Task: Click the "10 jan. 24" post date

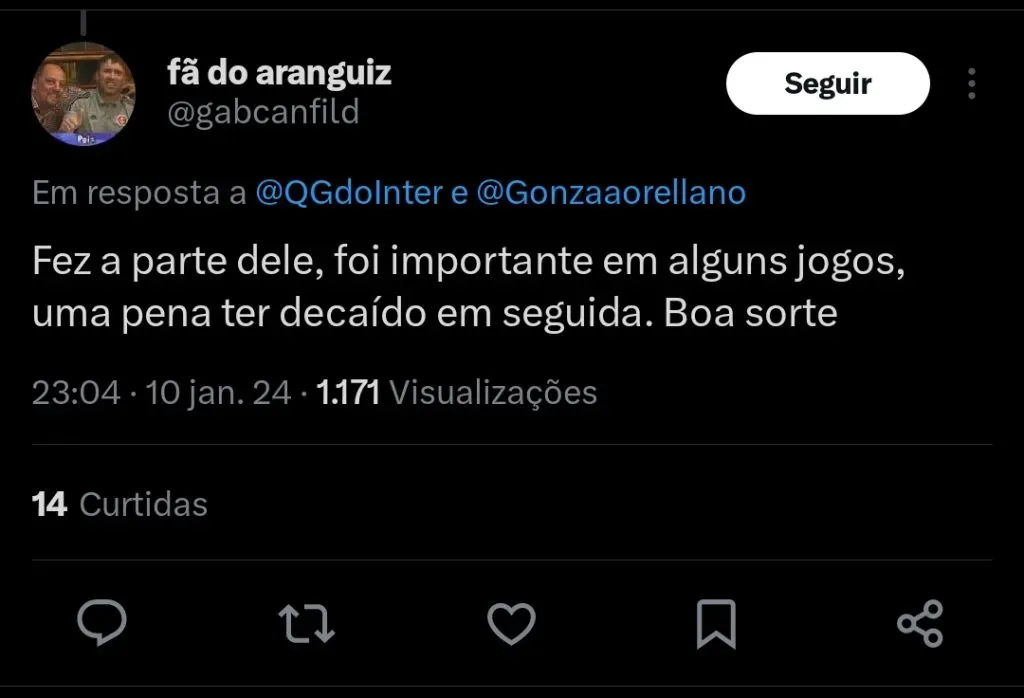Action: (x=218, y=393)
